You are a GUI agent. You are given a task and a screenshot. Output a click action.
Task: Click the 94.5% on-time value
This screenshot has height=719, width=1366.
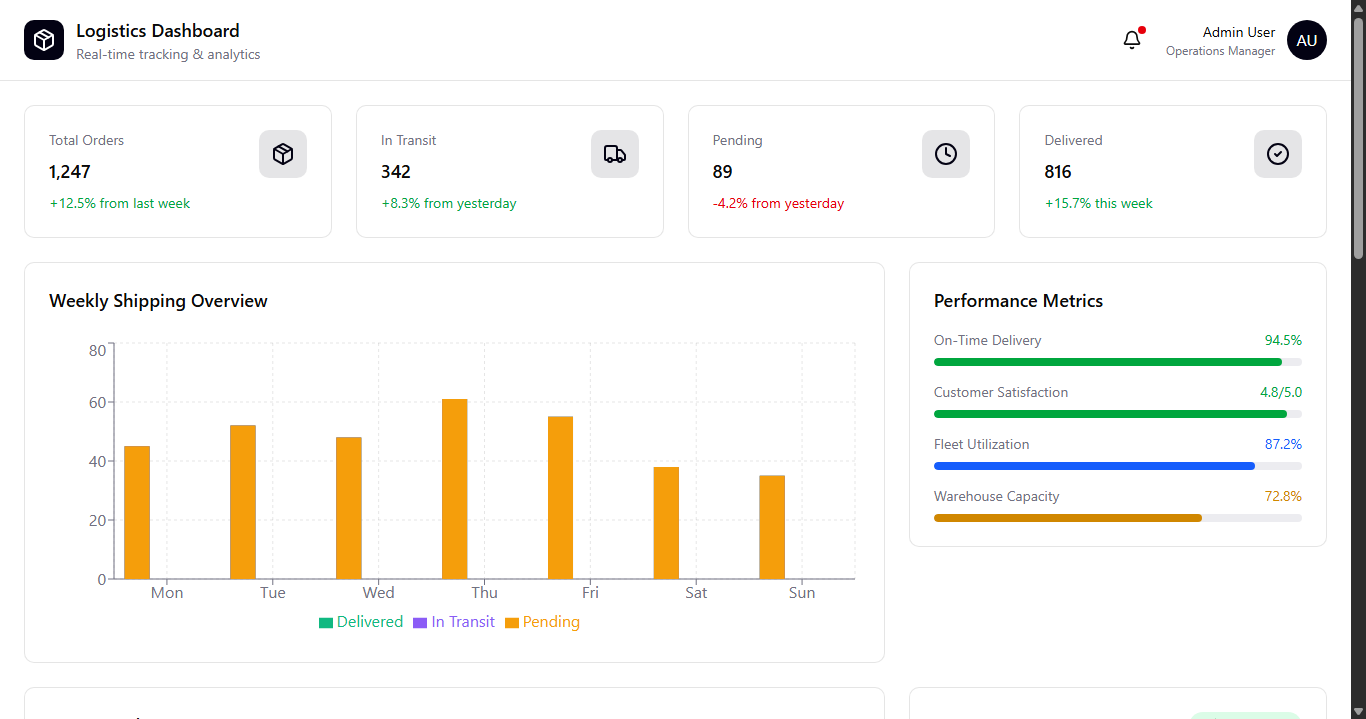[x=1283, y=340]
